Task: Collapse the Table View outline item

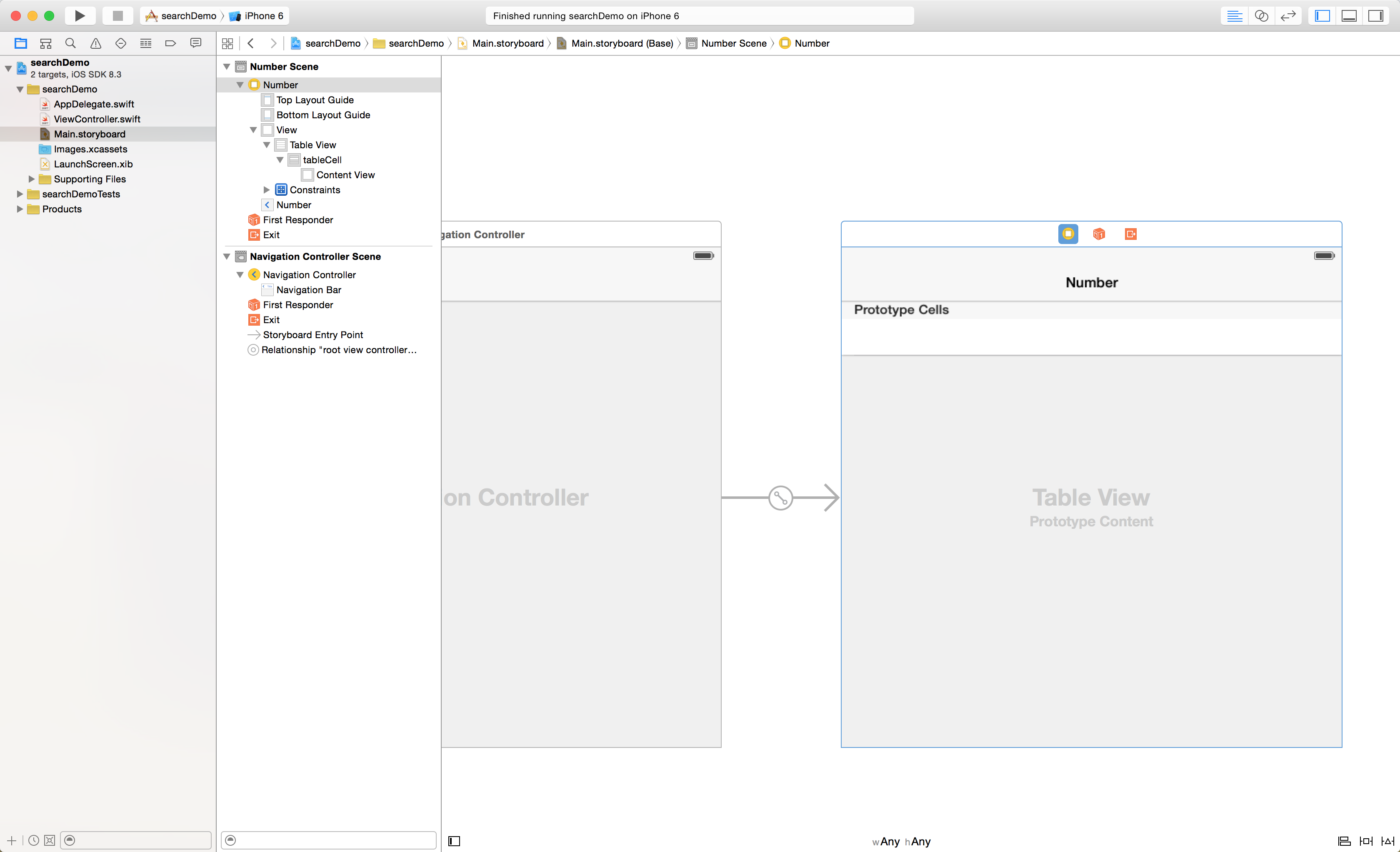Action: 267,145
